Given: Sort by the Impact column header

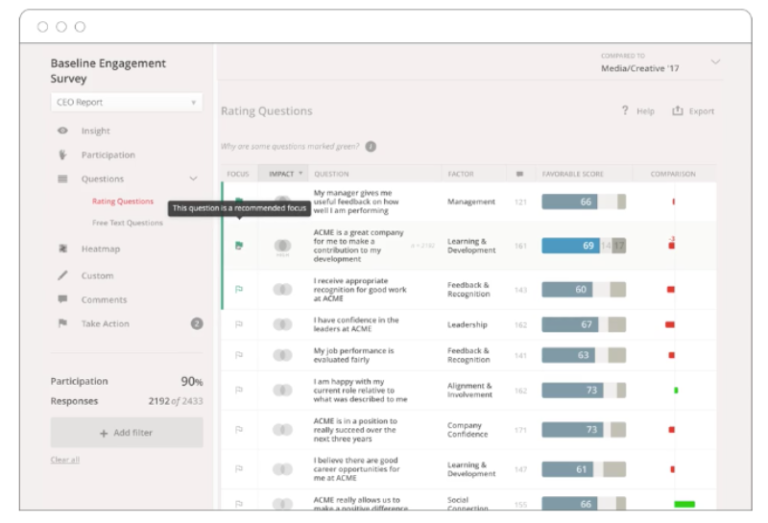Looking at the screenshot, I should pyautogui.click(x=285, y=174).
